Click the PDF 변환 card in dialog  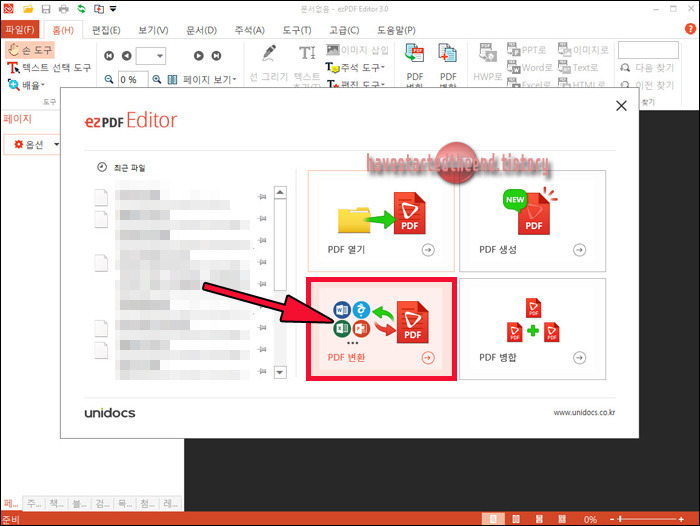click(381, 329)
